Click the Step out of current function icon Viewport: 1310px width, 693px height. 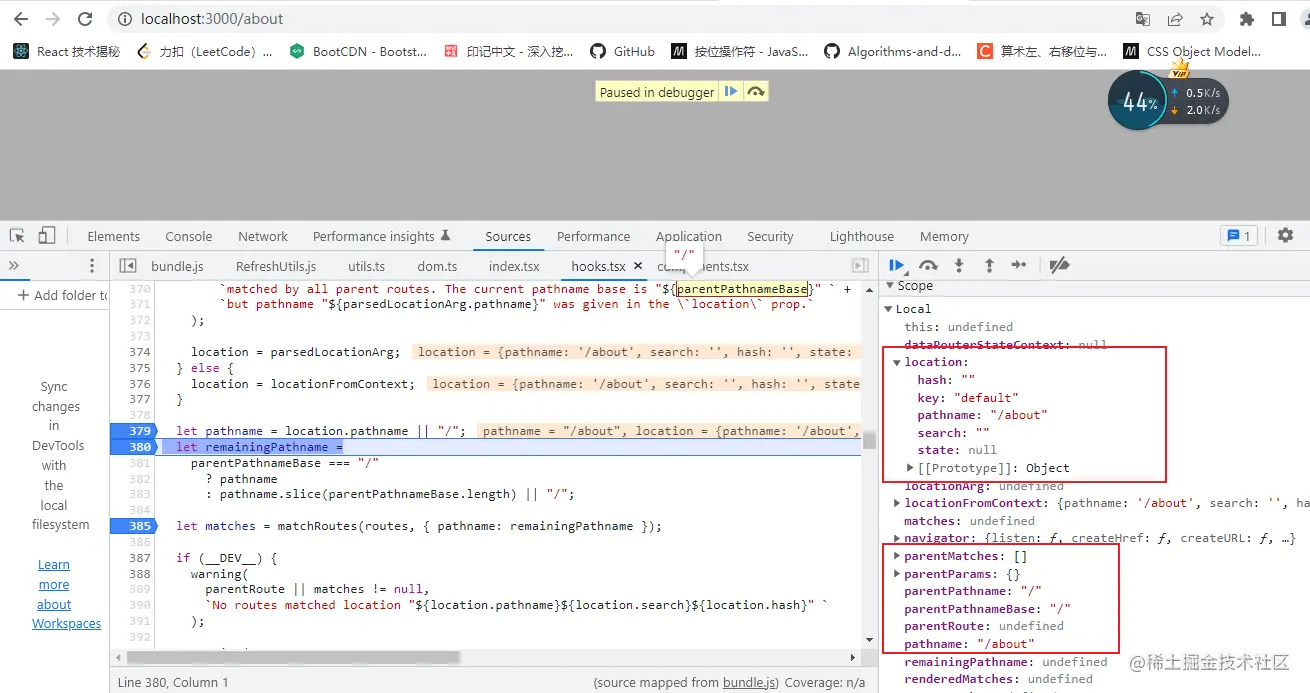tap(988, 265)
